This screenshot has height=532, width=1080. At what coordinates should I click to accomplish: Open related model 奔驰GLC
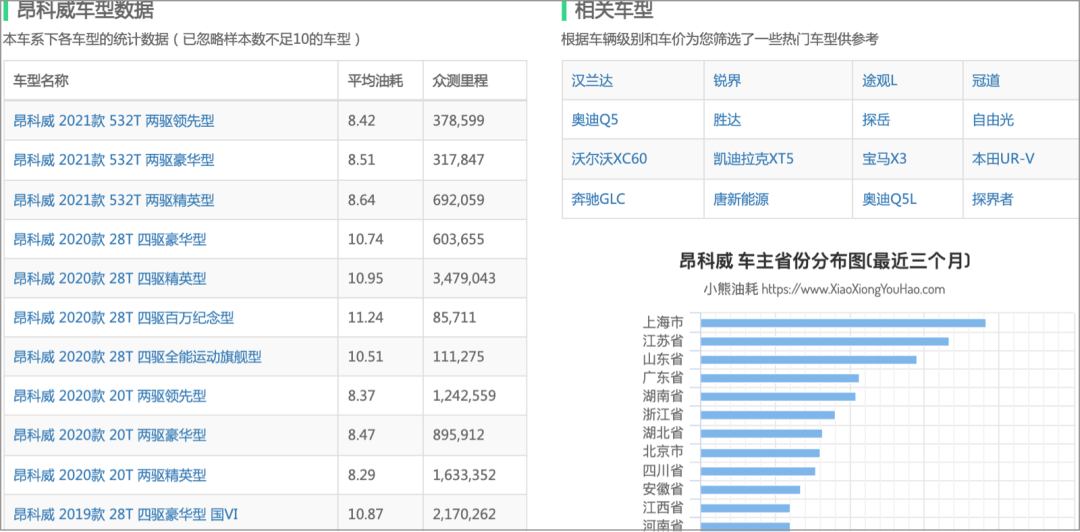(x=599, y=199)
